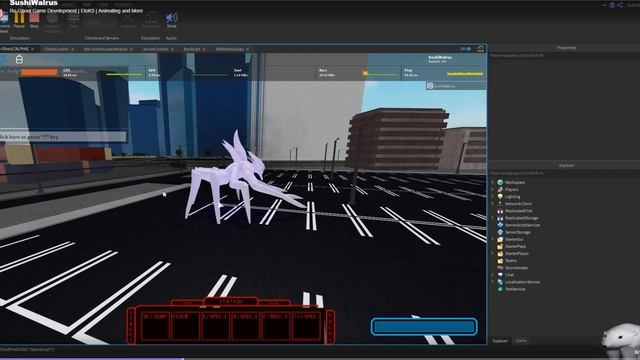Expand the Lighting tree node

click(493, 197)
